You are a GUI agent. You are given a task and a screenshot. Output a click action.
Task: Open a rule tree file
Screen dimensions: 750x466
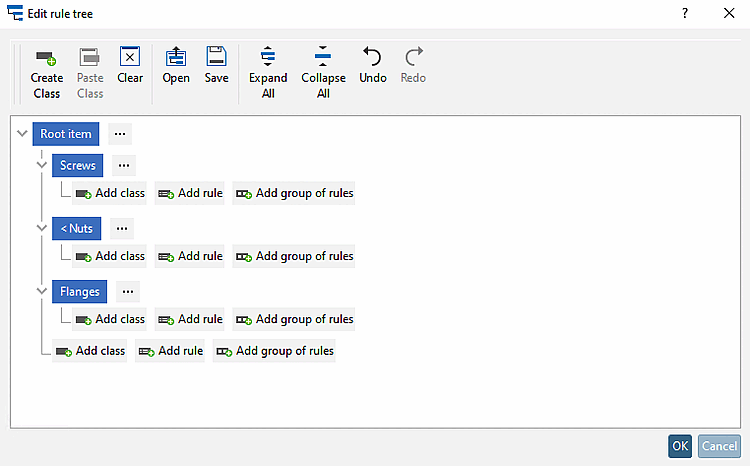(x=176, y=65)
